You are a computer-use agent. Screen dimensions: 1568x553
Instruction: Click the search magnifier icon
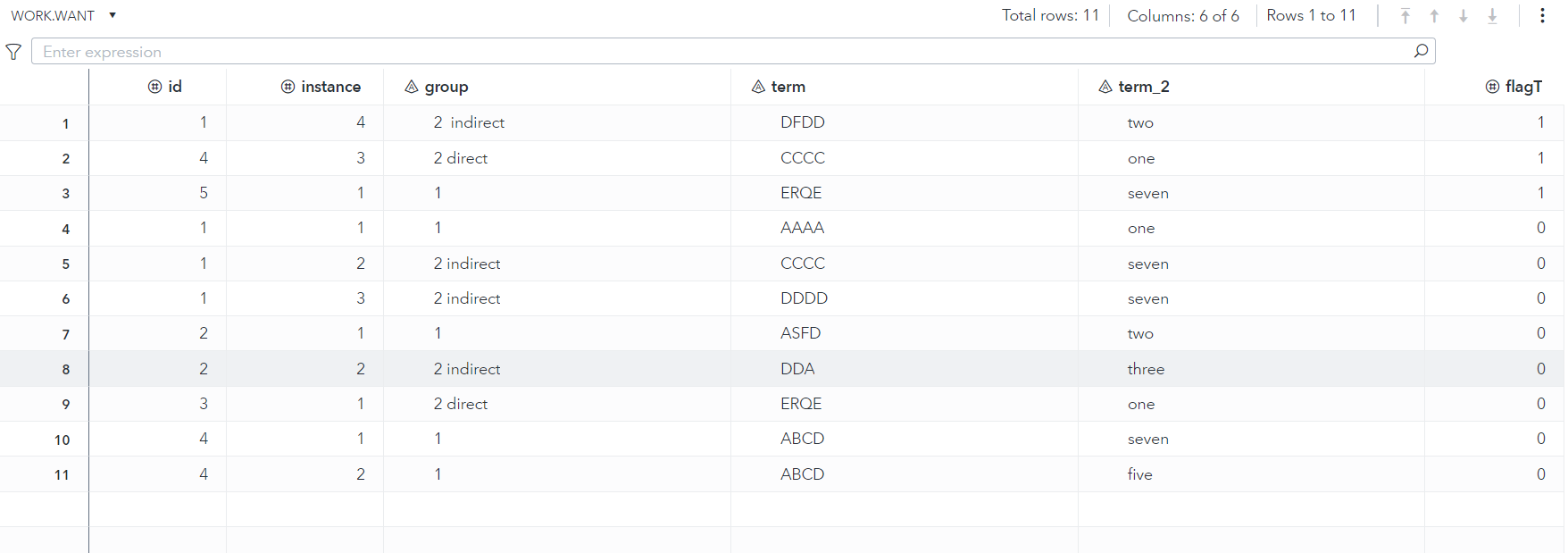pos(1421,51)
